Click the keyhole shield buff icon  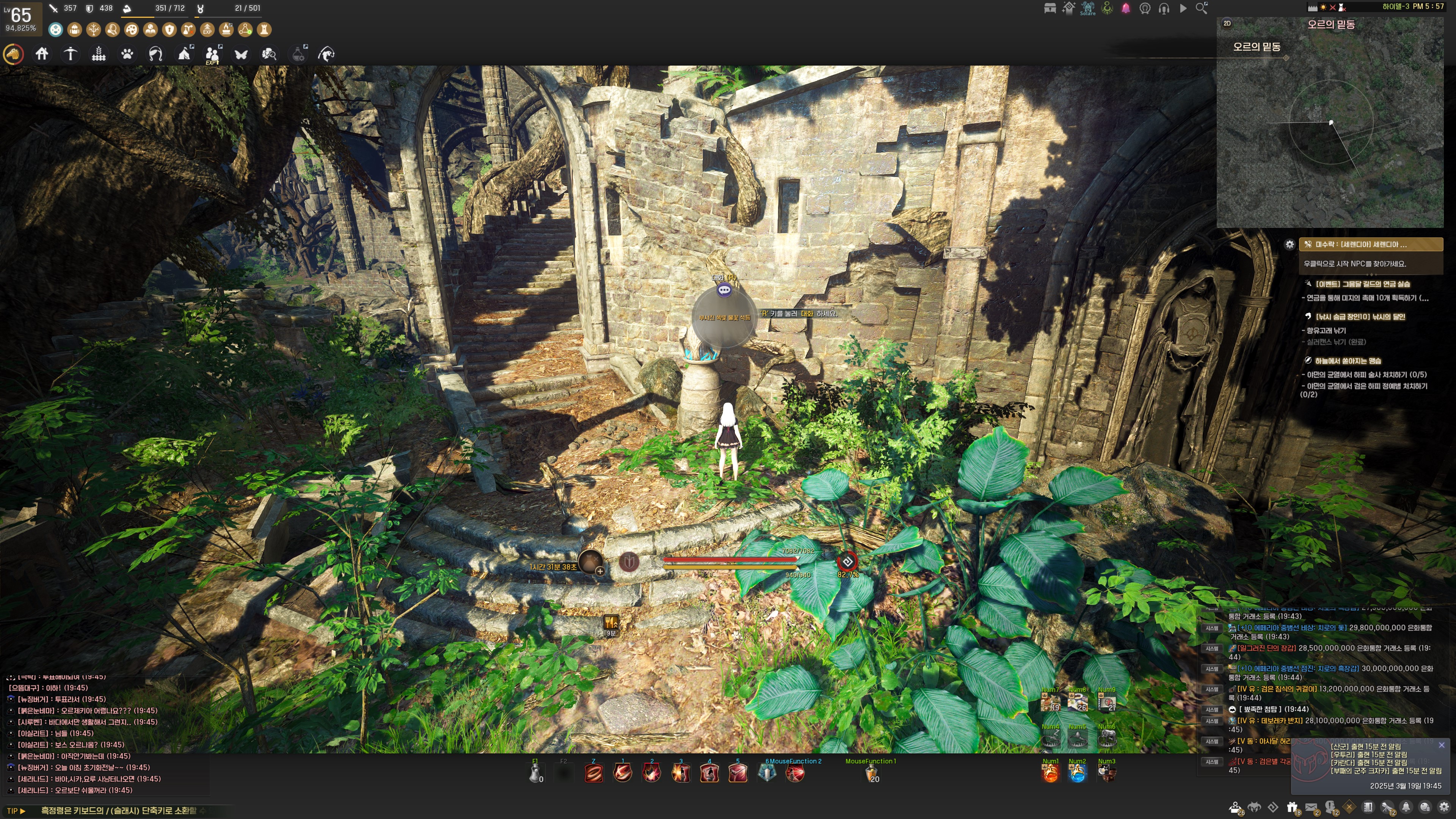coord(169,30)
